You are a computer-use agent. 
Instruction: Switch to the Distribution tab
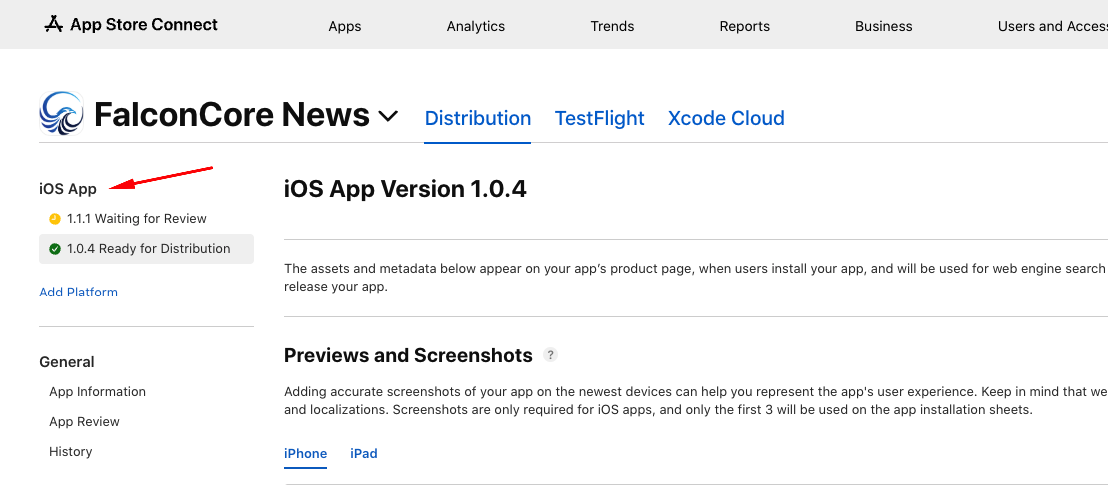[477, 118]
